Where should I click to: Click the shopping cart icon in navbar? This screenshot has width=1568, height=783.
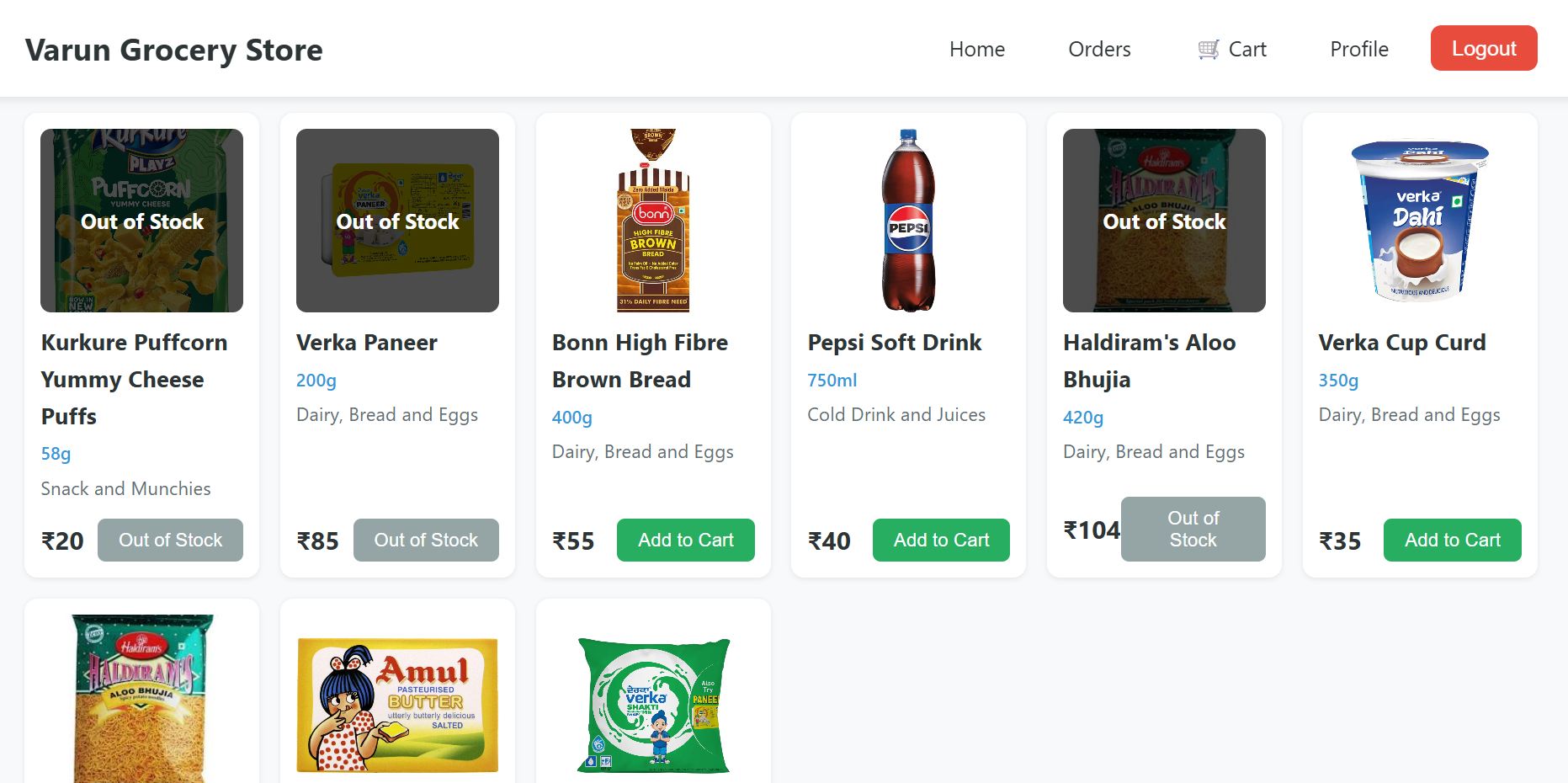coord(1209,50)
